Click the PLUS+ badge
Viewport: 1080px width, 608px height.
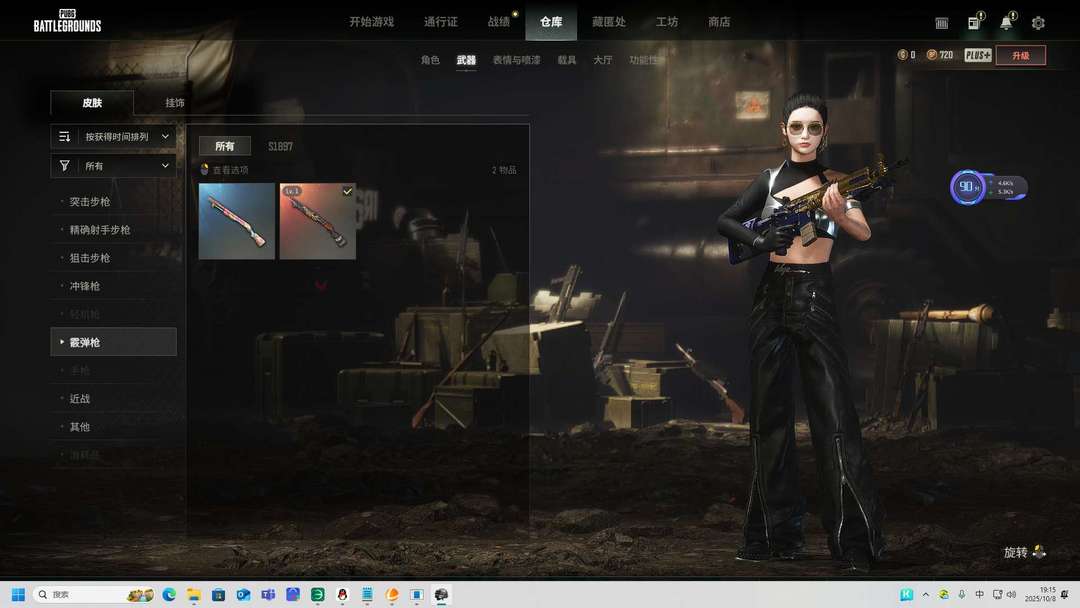pyautogui.click(x=977, y=55)
